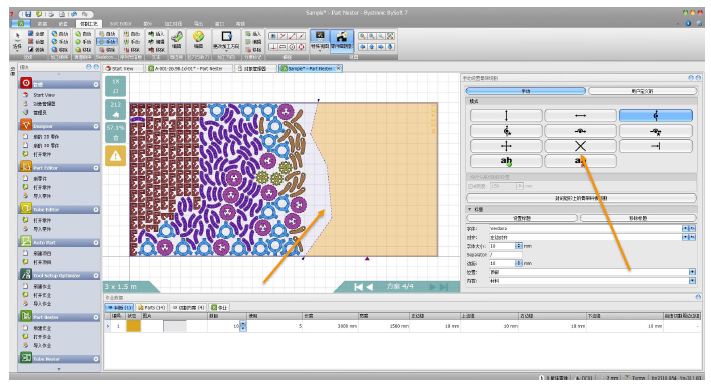Click the print icon in quick access toolbar
The image size is (711, 389).
point(51,14)
